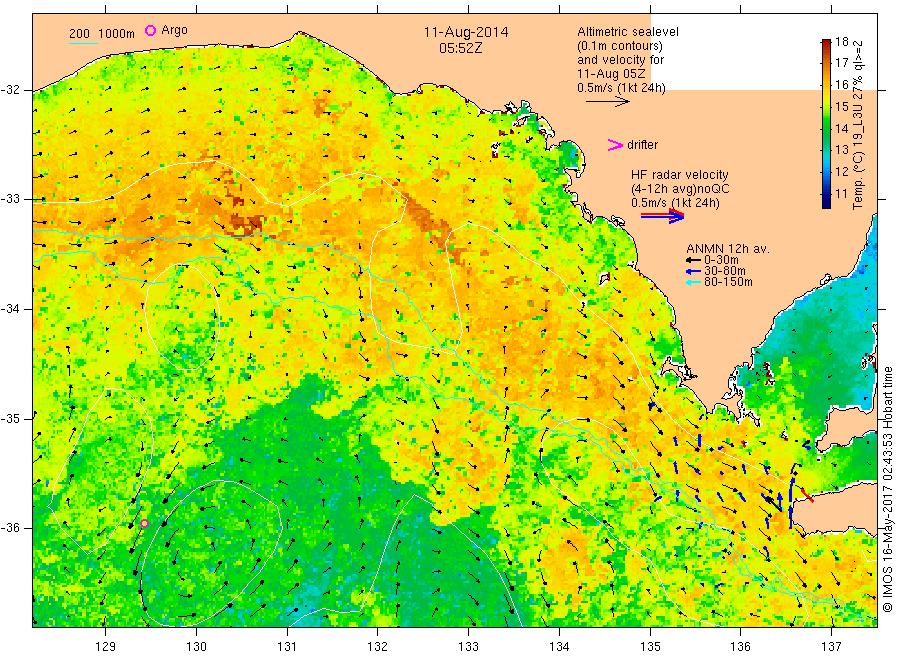The height and width of the screenshot is (660, 900).
Task: Click latitude axis label -33
Action: point(10,199)
